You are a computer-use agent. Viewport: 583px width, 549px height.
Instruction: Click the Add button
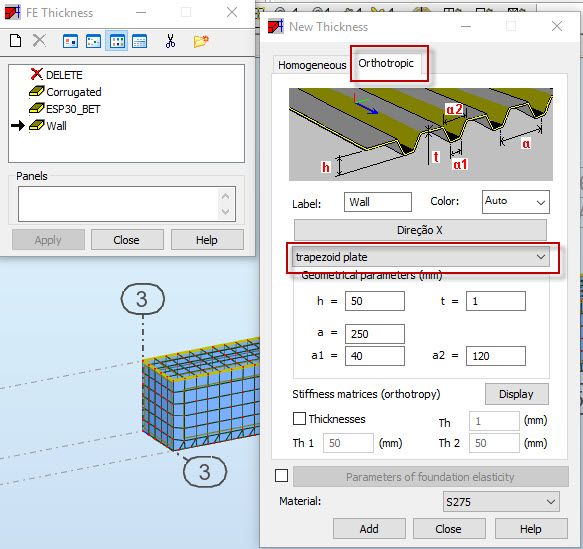(x=369, y=529)
